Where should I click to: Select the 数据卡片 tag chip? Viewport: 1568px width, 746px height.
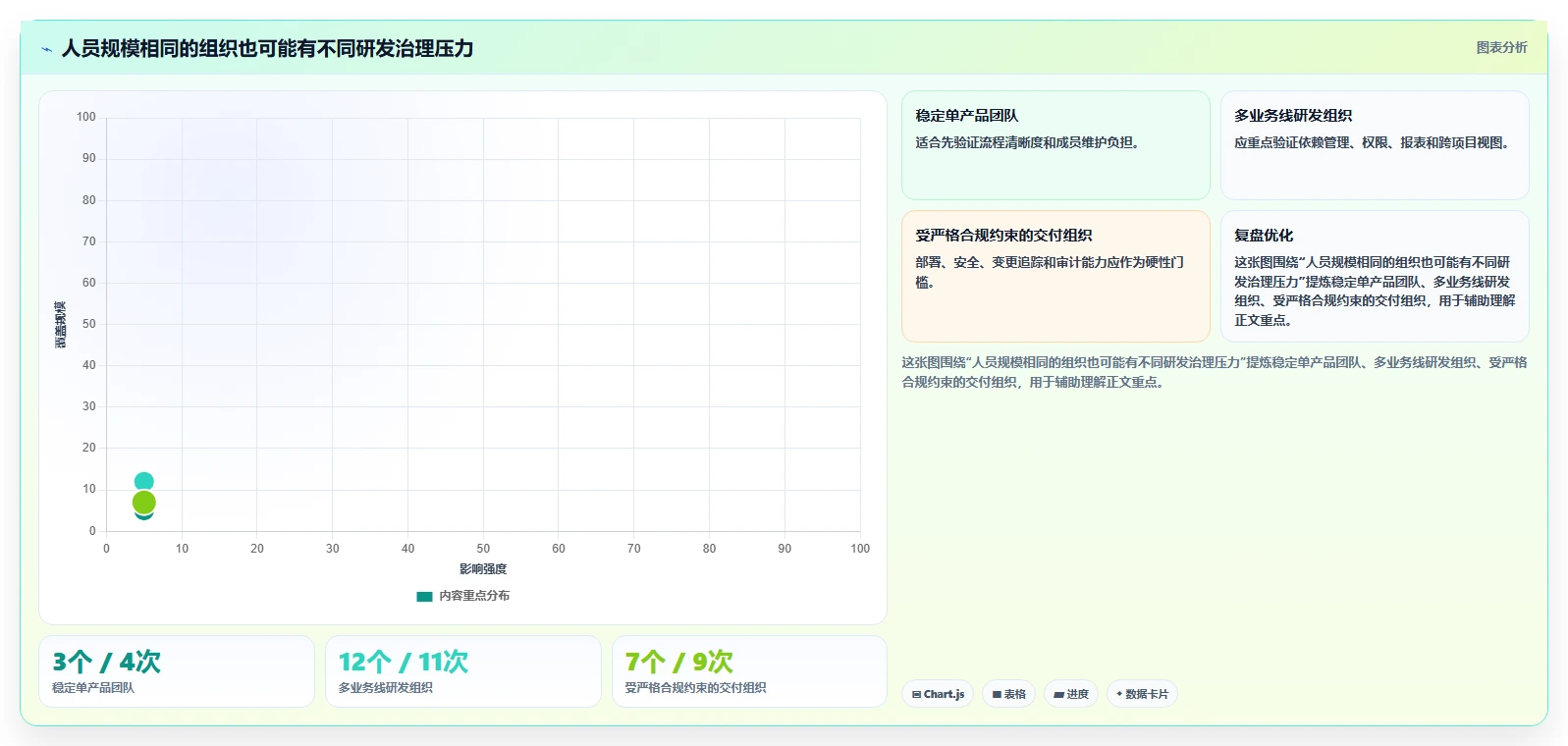click(1142, 694)
